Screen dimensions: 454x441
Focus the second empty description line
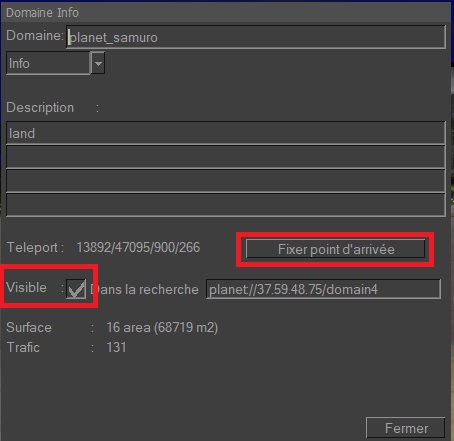(x=226, y=157)
